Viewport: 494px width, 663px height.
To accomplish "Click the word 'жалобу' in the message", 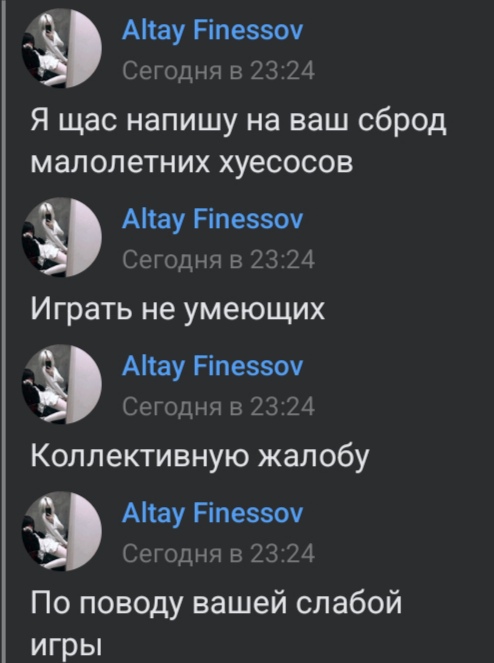I will click(316, 458).
